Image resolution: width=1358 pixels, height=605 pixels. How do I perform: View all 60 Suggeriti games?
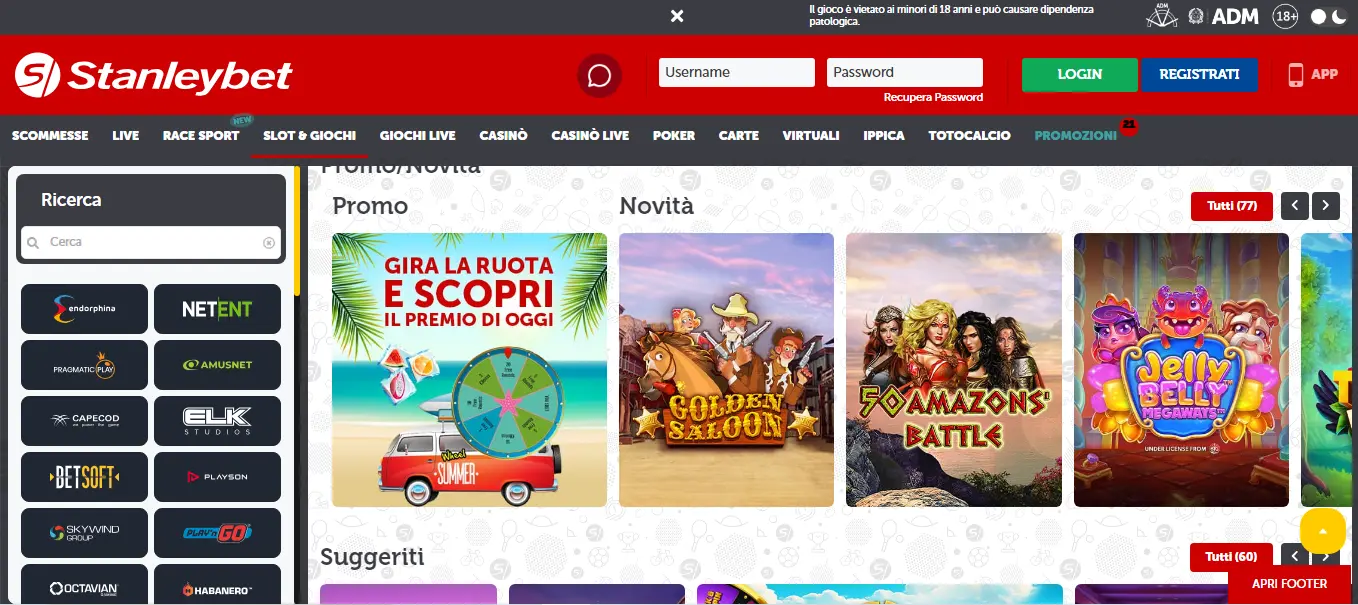pyautogui.click(x=1232, y=556)
